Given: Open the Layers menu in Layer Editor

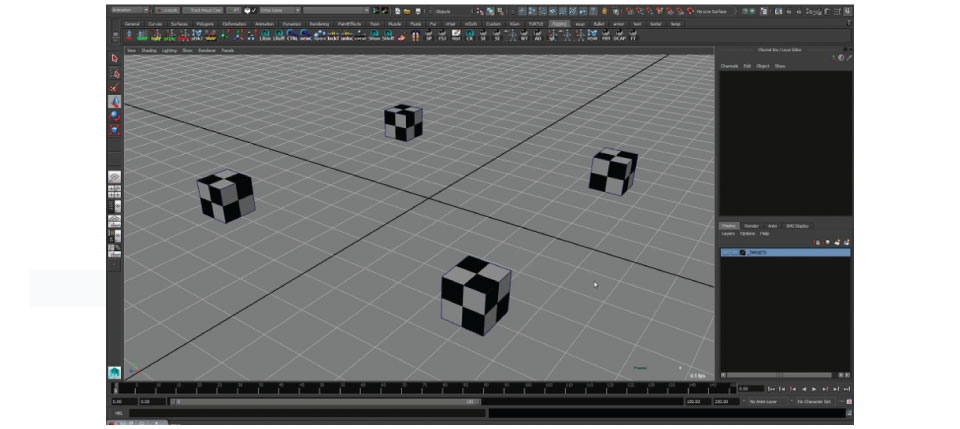Looking at the screenshot, I should [x=728, y=233].
